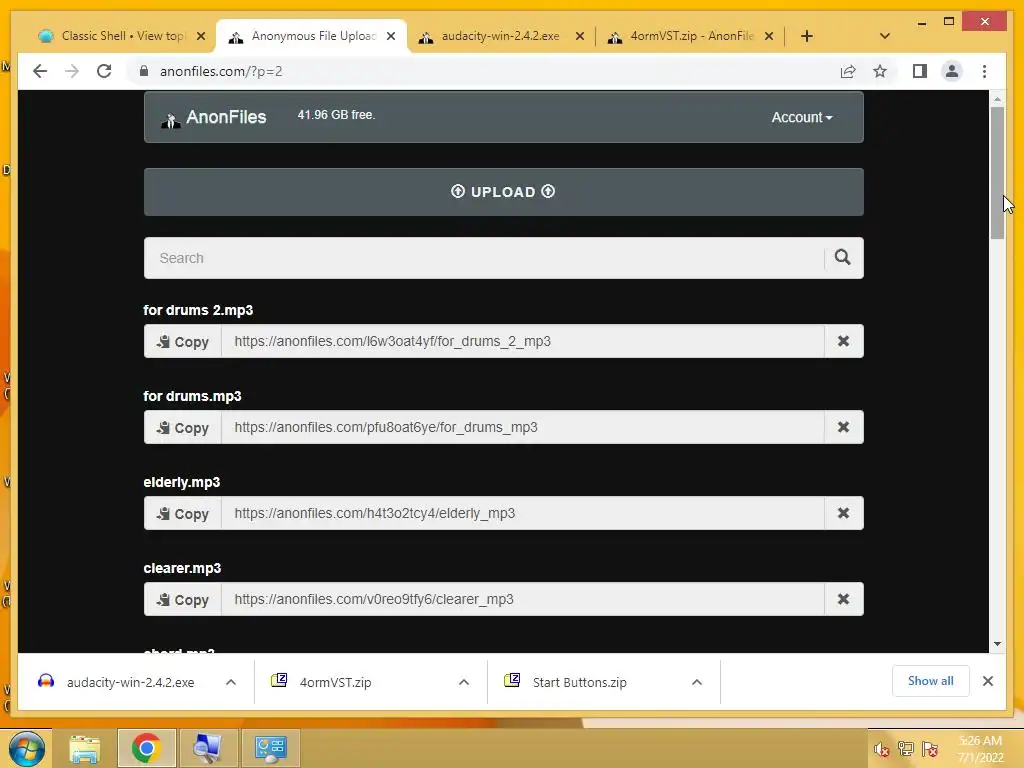This screenshot has height=768, width=1024.
Task: Switch to the 4ormVST.zip AnonFiles tab
Action: coord(691,36)
